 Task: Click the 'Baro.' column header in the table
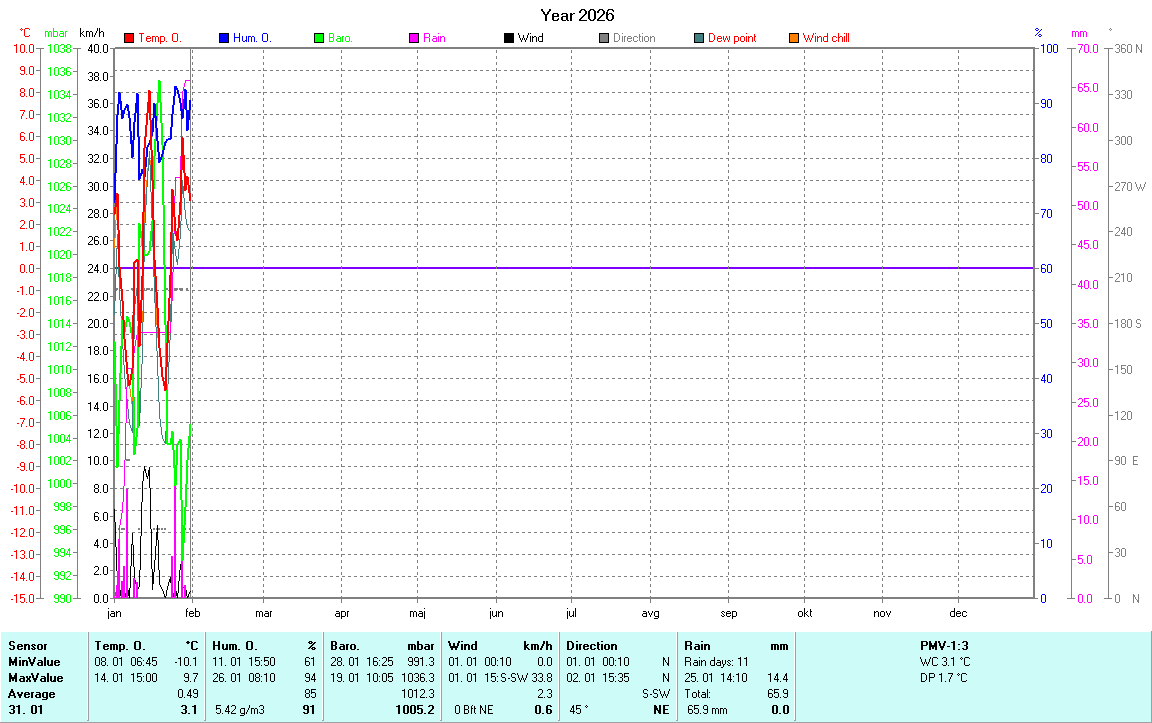pos(345,646)
